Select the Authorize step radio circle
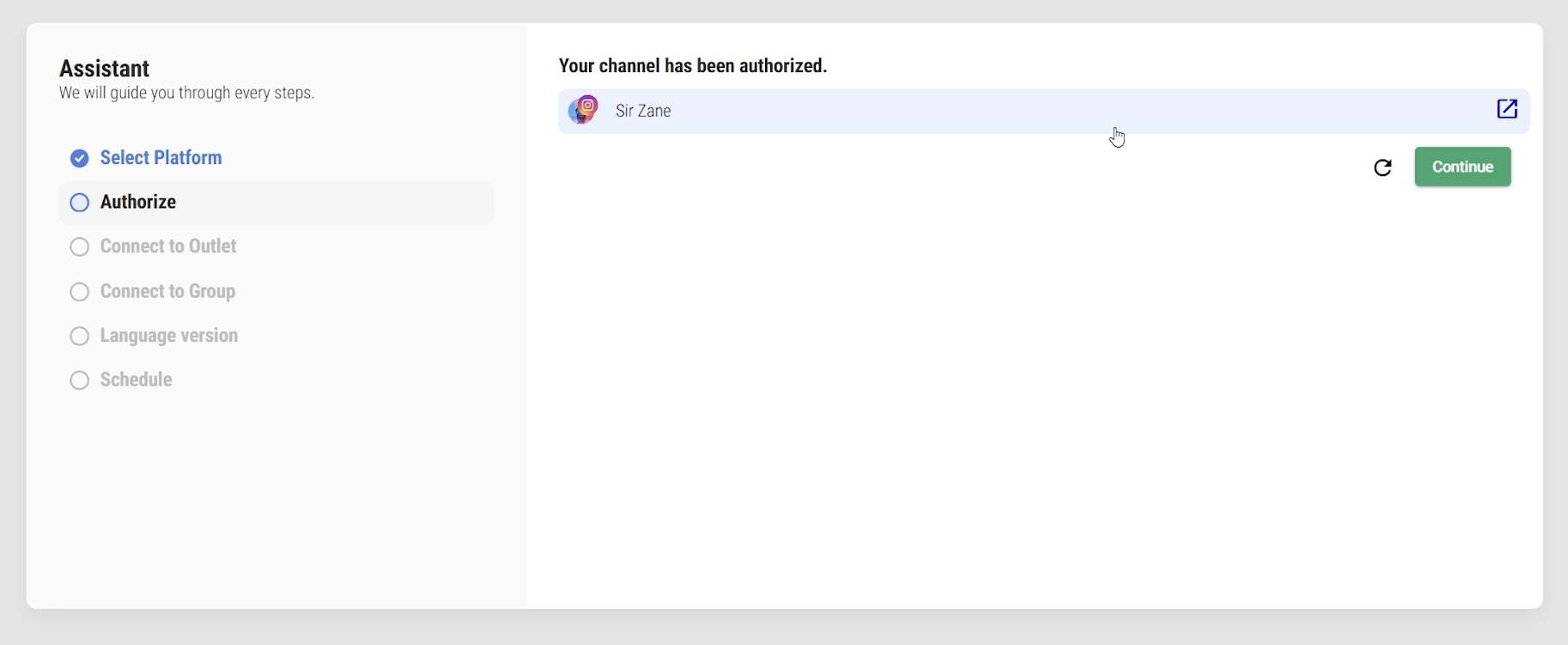The width and height of the screenshot is (1568, 645). (80, 203)
